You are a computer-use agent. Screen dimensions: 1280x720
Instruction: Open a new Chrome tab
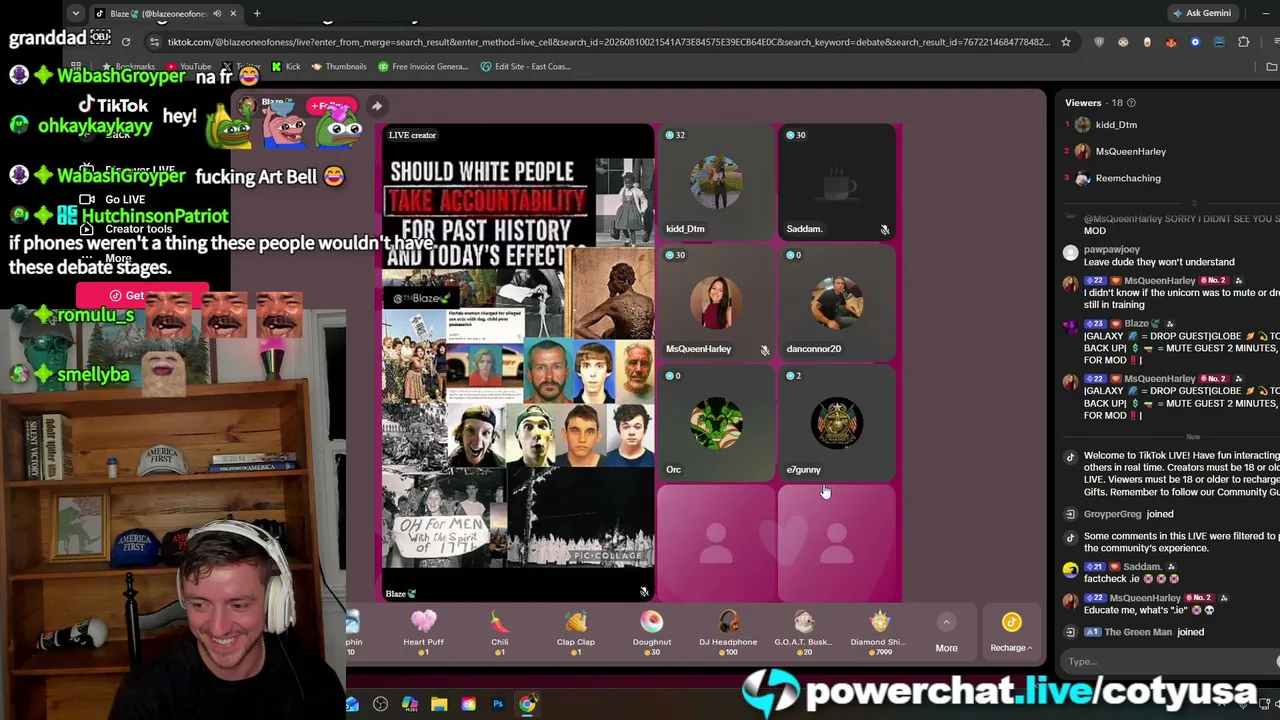click(257, 13)
